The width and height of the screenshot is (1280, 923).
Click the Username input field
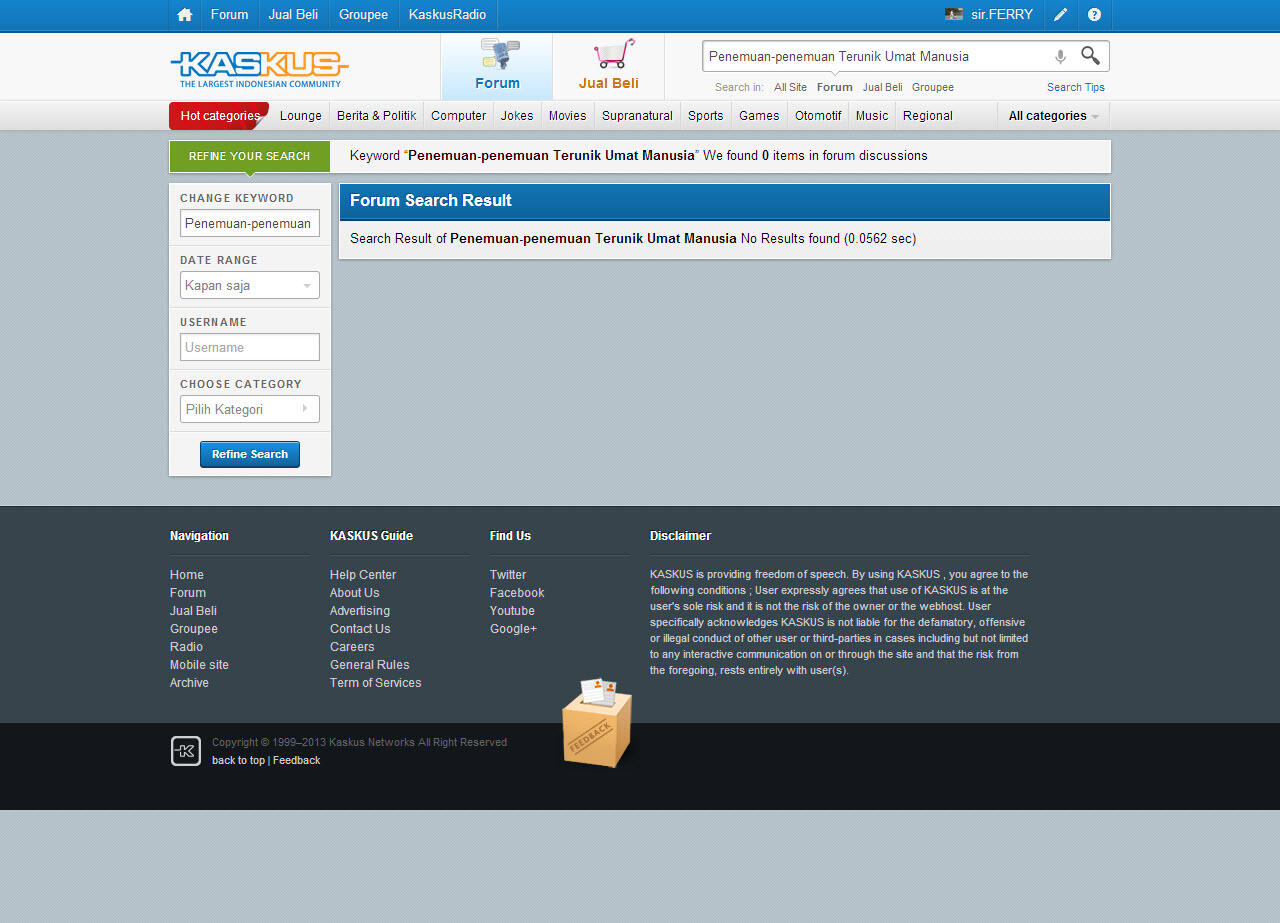click(250, 347)
